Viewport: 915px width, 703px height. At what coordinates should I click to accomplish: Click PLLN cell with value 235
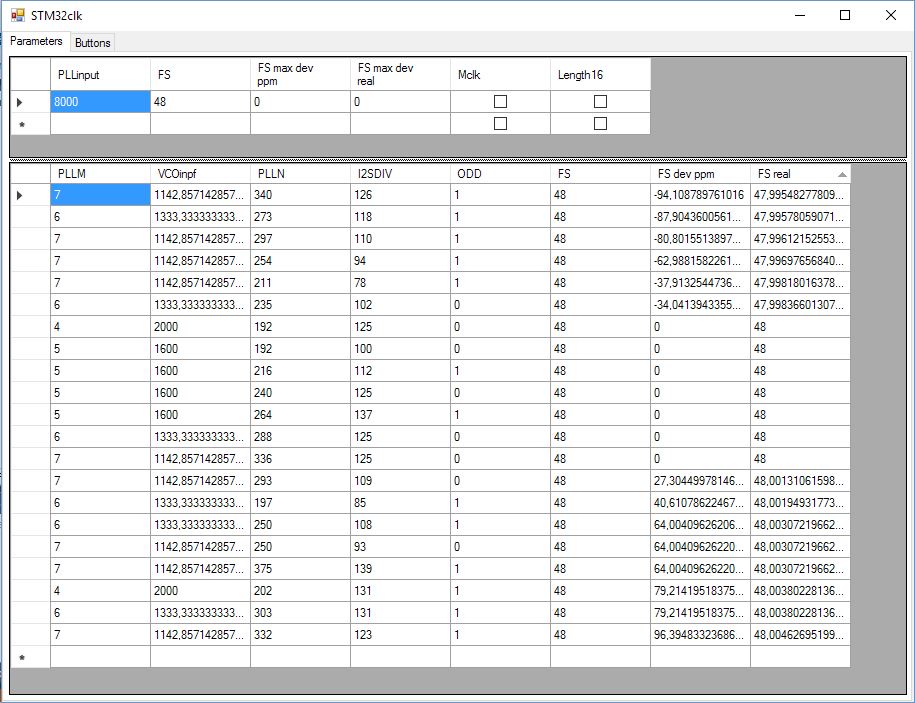coord(300,305)
